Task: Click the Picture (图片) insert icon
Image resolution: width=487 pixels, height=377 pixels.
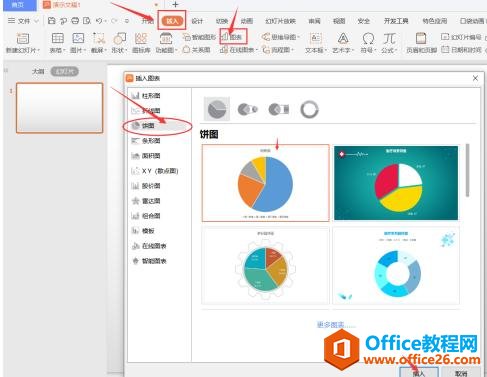Action: pos(78,38)
